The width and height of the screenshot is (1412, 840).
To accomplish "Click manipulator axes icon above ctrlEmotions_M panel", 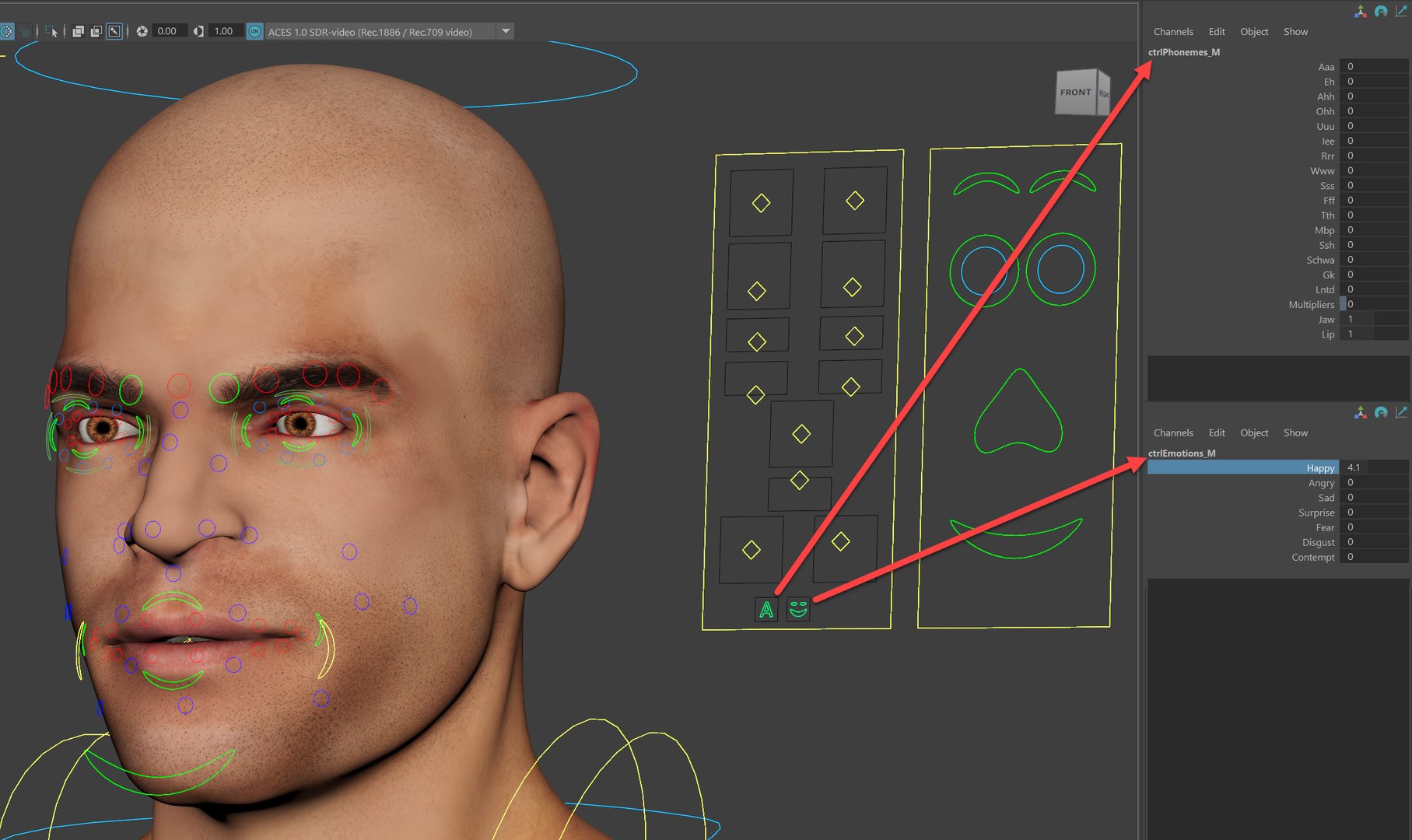I will [1360, 412].
